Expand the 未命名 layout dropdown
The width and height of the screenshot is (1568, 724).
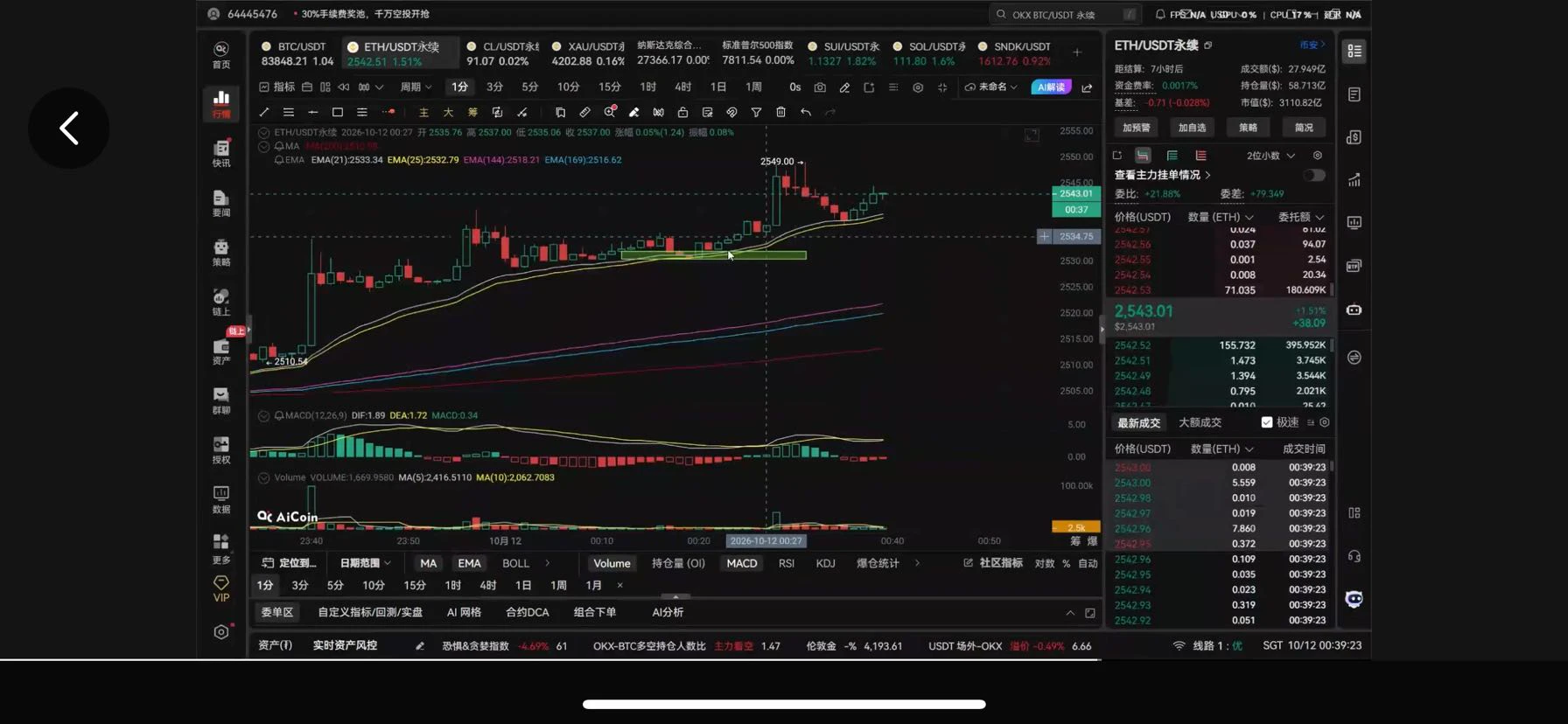point(991,87)
